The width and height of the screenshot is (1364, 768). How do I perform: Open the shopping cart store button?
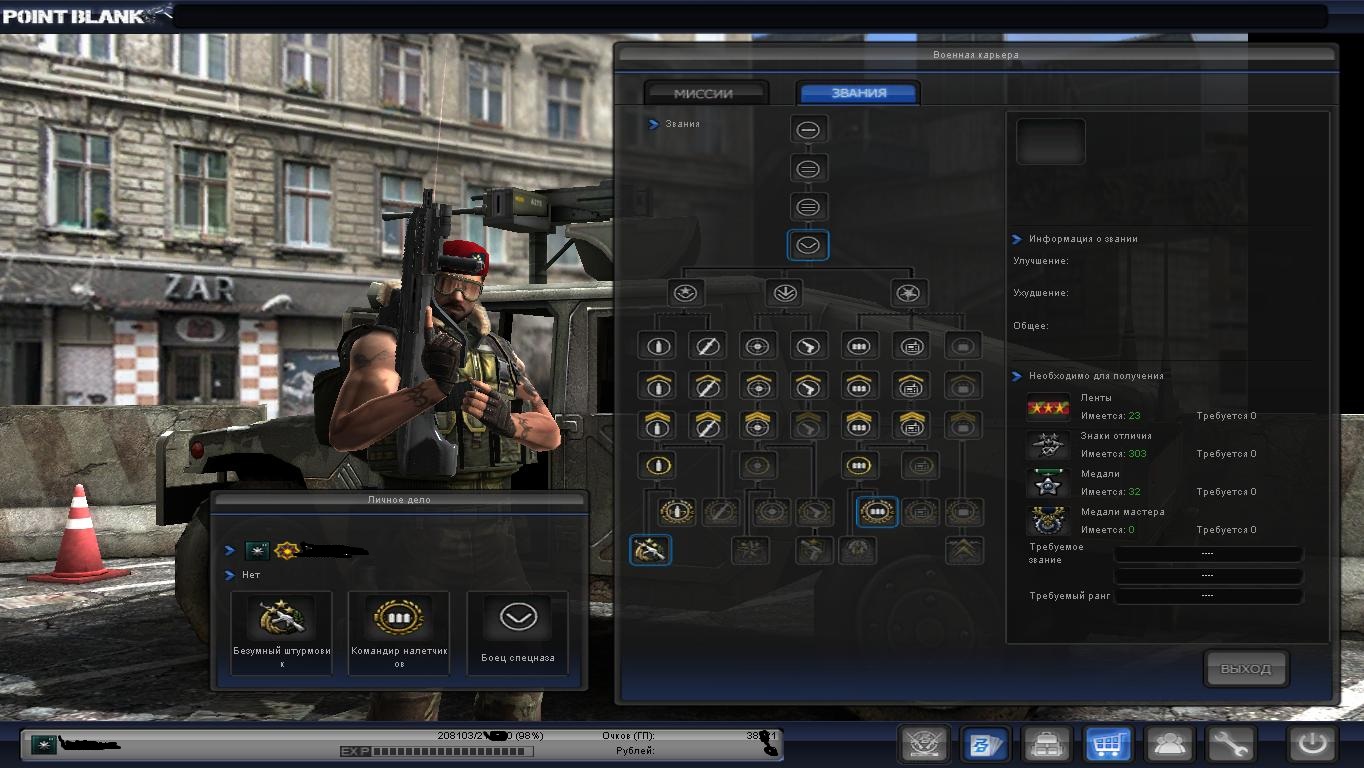[x=1109, y=744]
